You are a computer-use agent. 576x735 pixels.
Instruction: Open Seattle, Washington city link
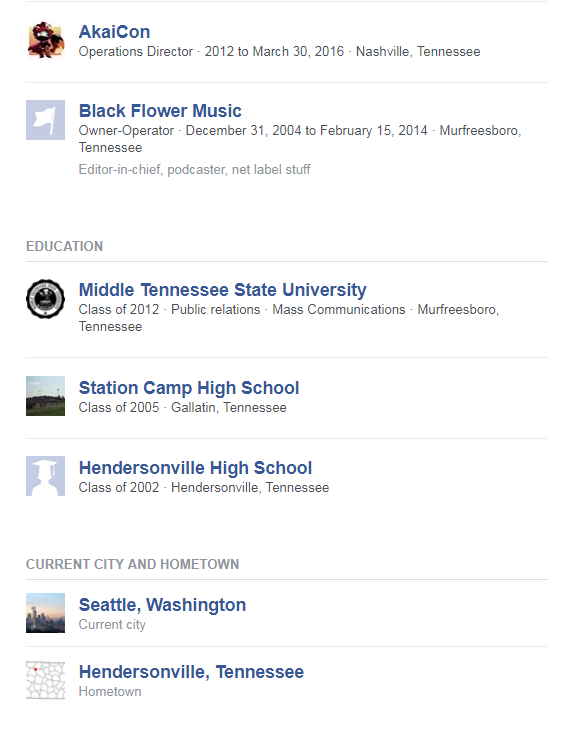pyautogui.click(x=162, y=605)
